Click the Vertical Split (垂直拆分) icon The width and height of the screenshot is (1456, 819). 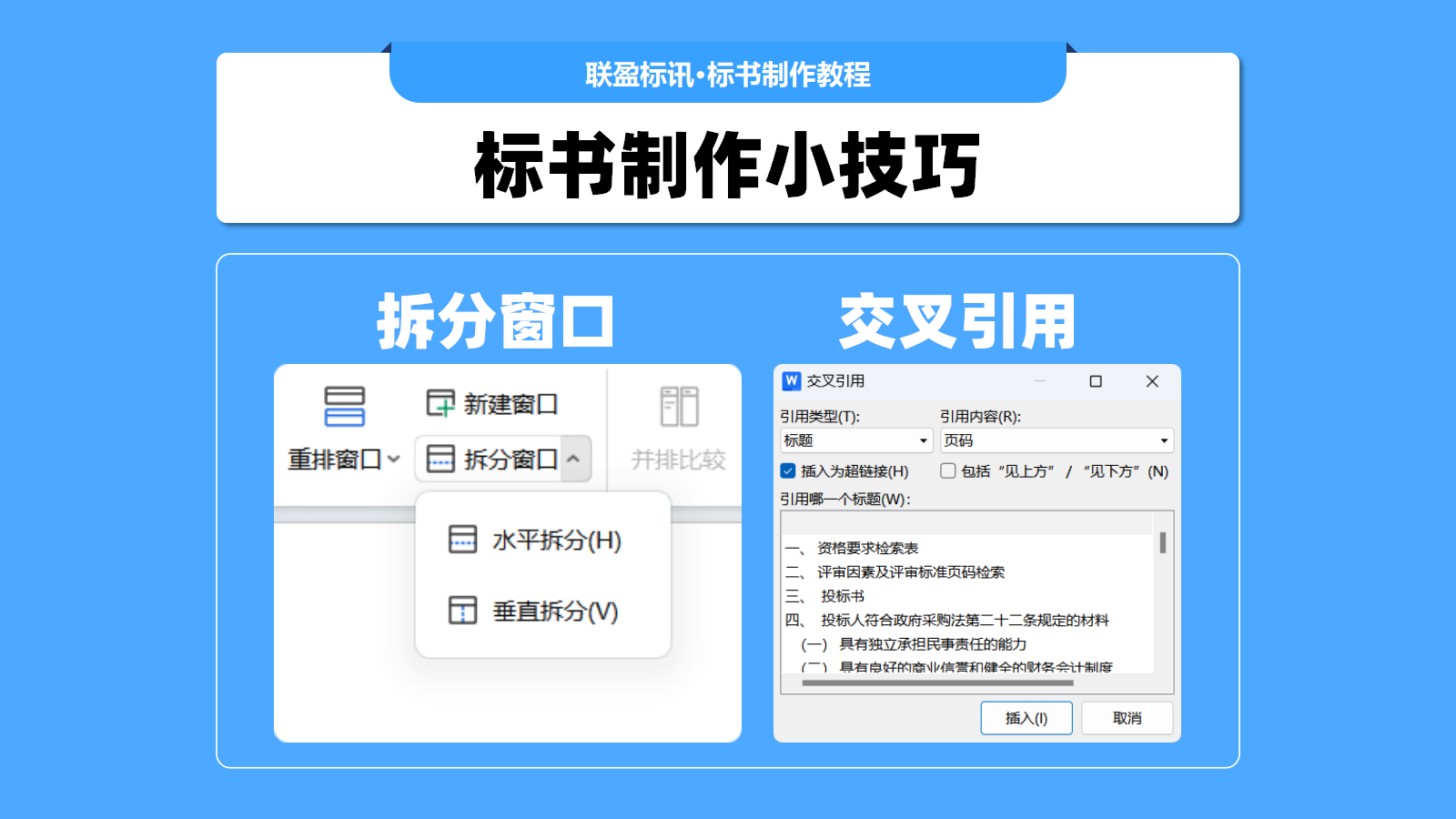coord(462,610)
